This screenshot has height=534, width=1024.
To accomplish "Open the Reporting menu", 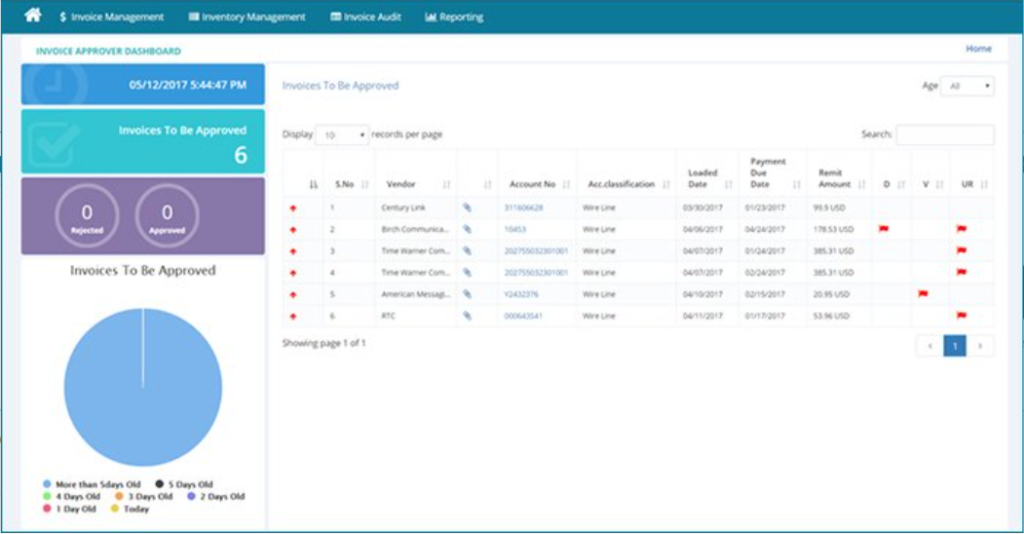I will point(453,17).
